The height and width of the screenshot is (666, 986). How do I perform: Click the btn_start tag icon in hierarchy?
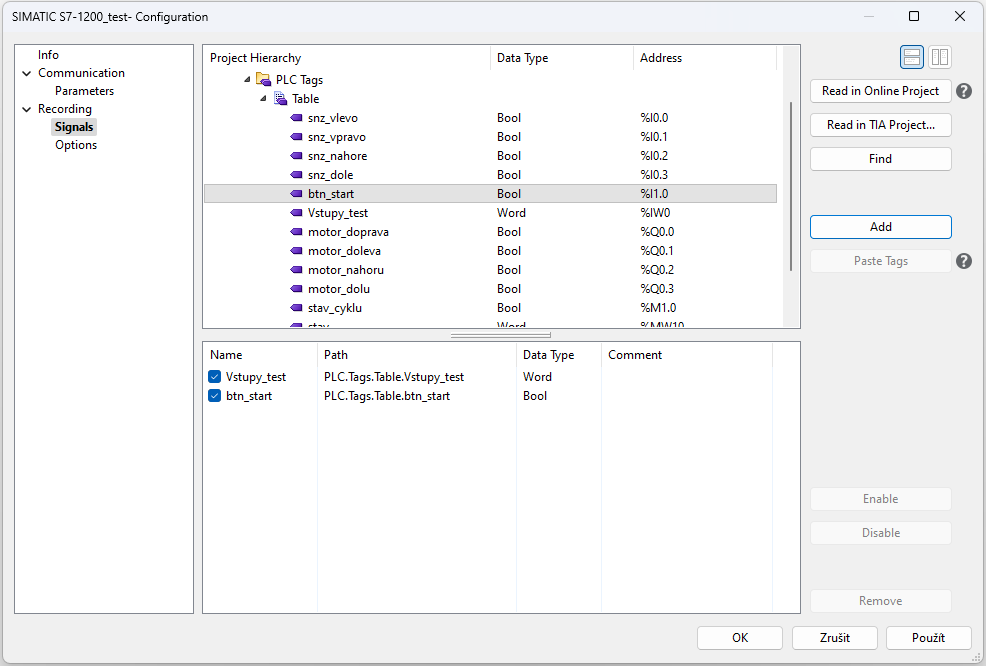(296, 194)
